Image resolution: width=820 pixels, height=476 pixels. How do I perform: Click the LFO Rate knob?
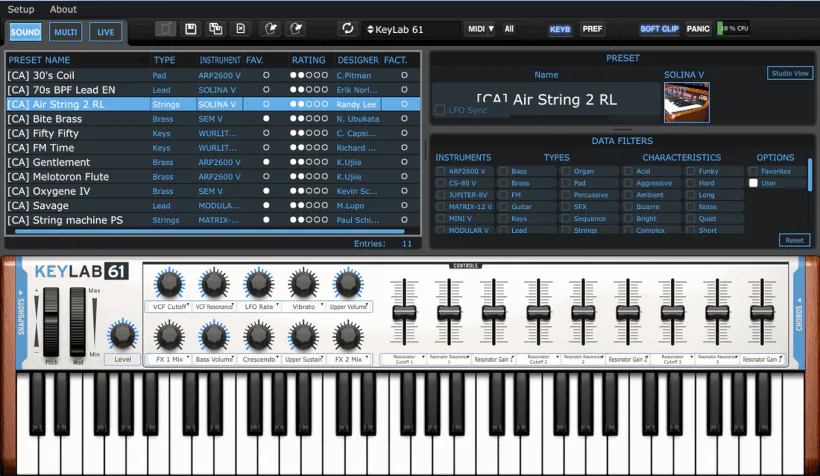point(259,284)
